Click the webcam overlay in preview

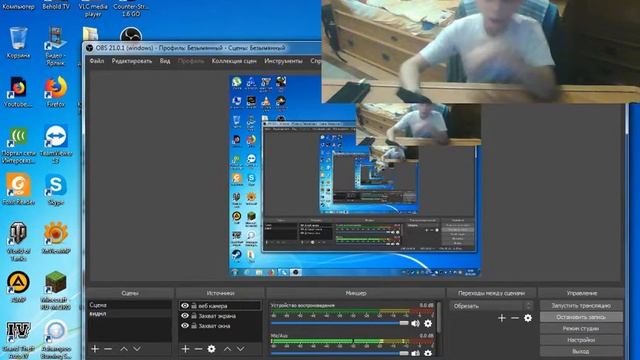418,124
